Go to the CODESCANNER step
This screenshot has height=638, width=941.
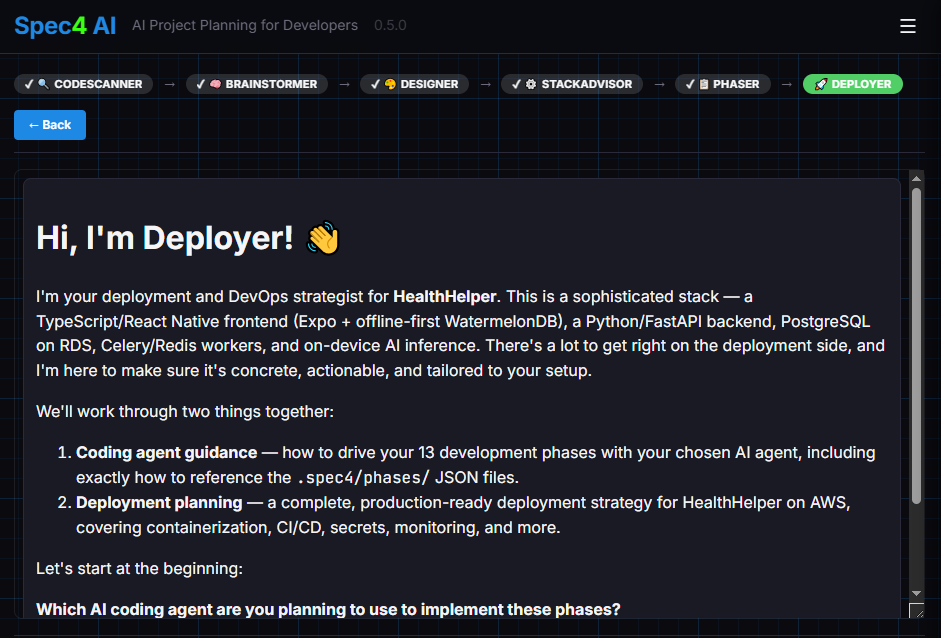tap(83, 84)
